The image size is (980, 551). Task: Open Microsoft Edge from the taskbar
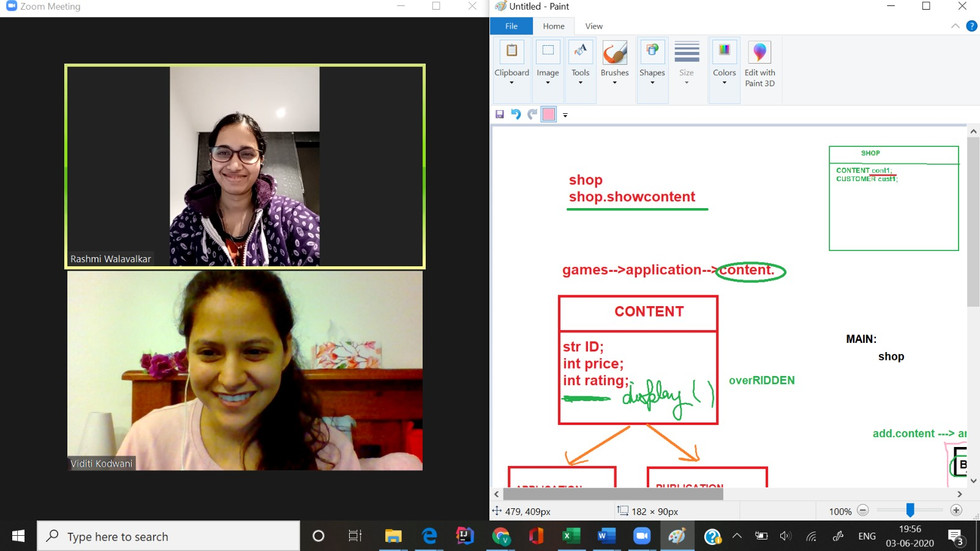pos(429,536)
